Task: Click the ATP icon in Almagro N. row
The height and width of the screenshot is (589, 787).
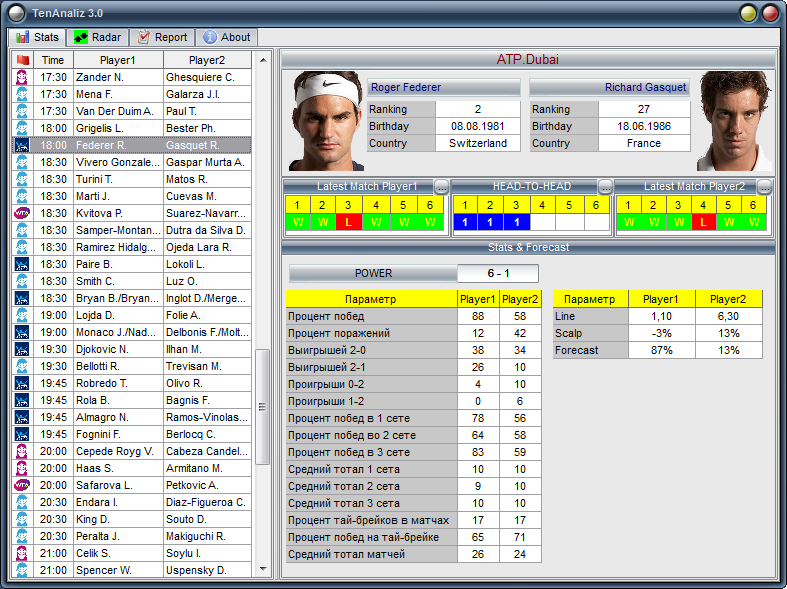Action: [x=22, y=417]
